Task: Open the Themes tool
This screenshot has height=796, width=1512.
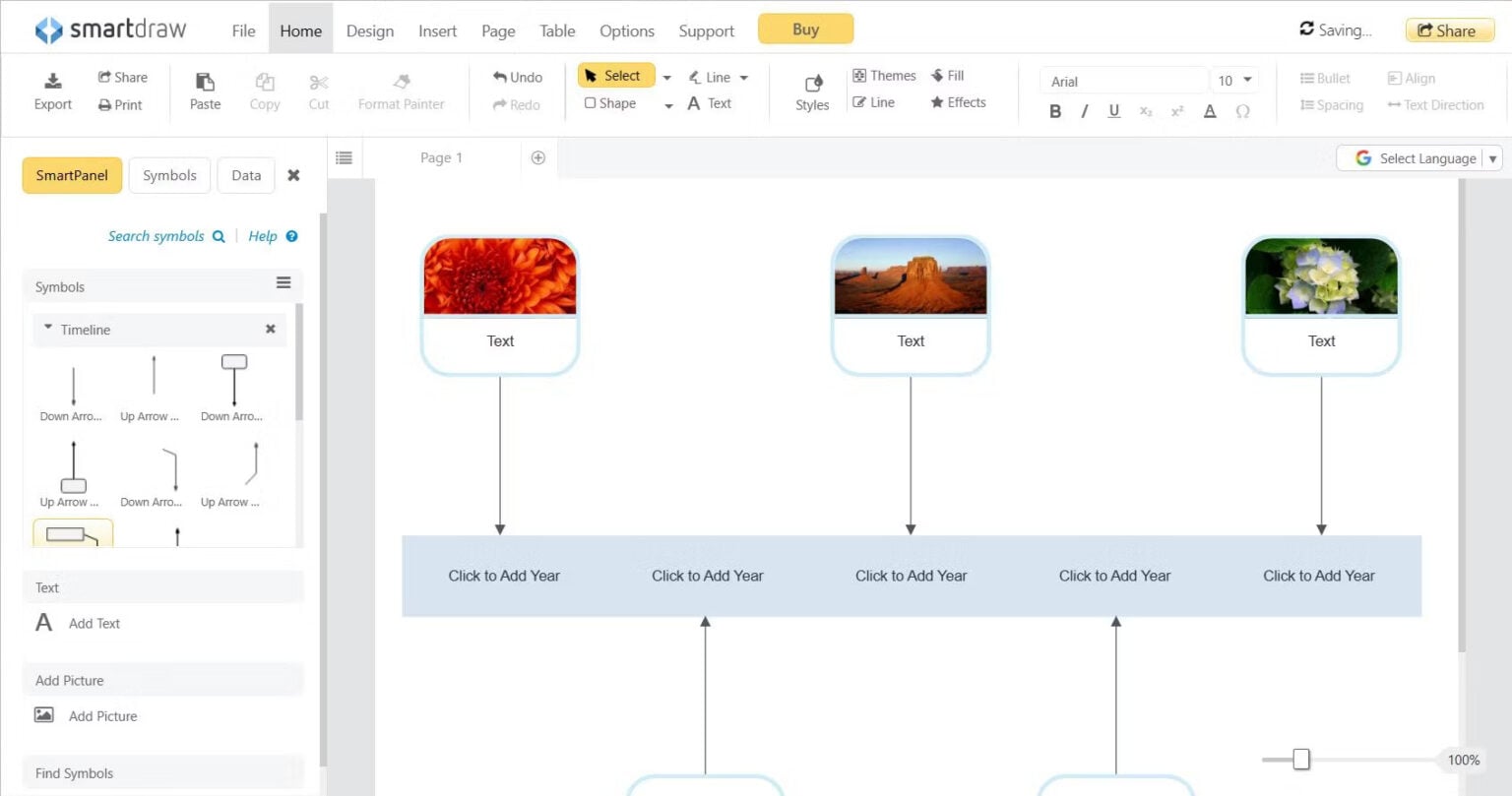Action: pos(883,75)
